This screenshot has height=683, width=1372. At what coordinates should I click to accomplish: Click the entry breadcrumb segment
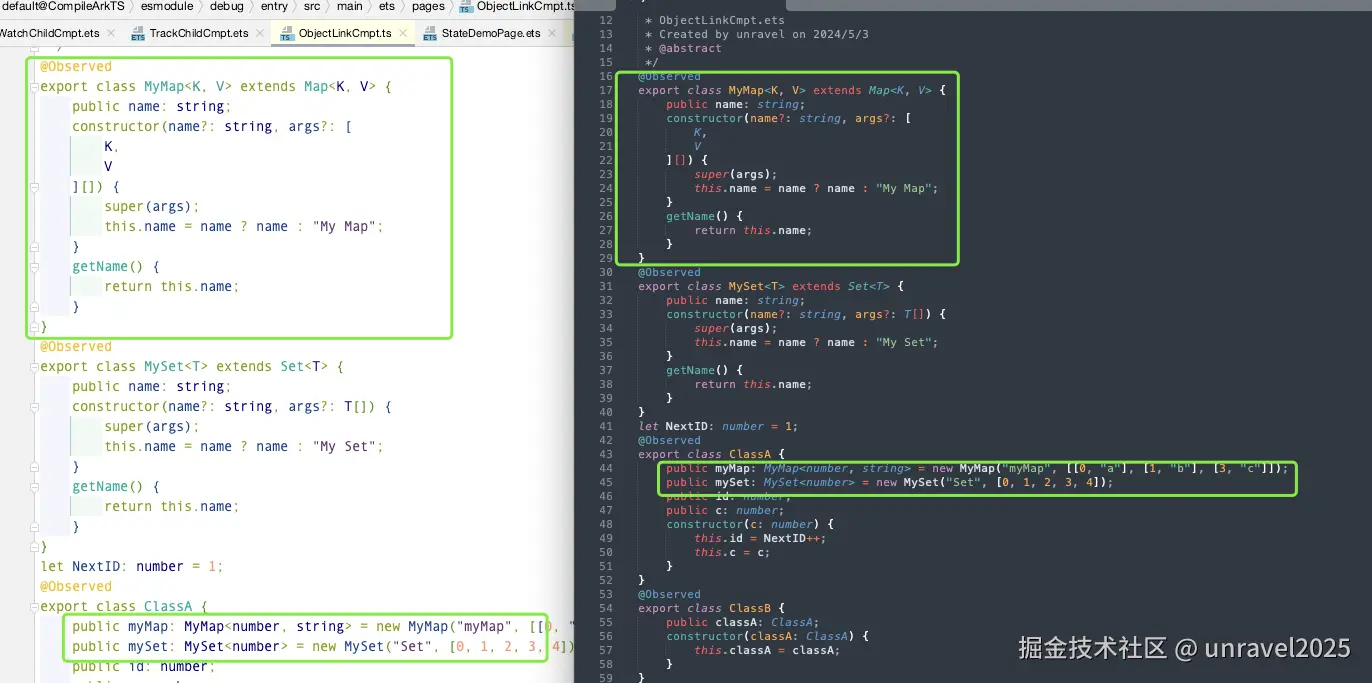click(x=274, y=6)
